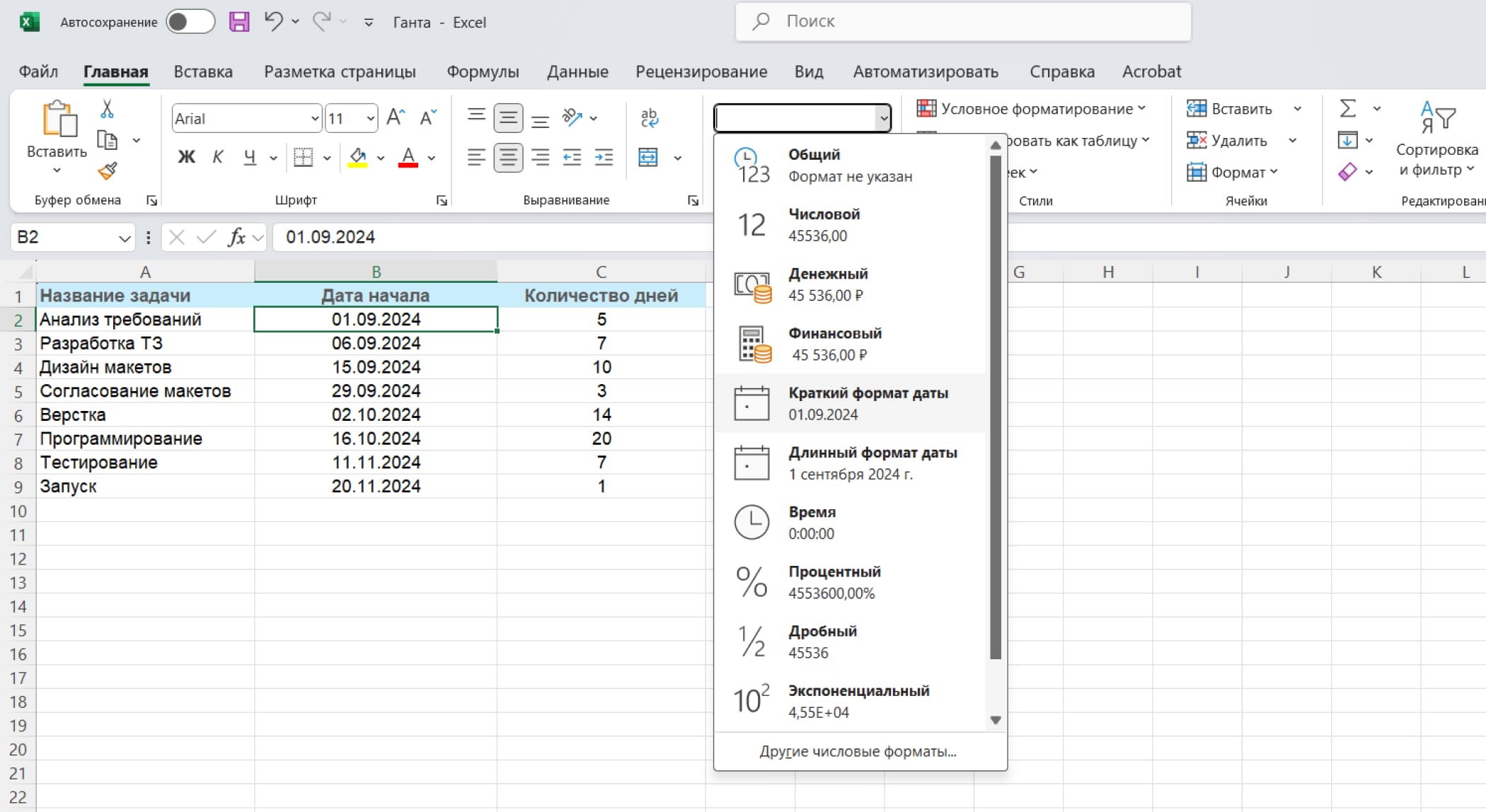The image size is (1486, 812).
Task: Open the Удалить cells dropdown arrow
Action: (1293, 140)
